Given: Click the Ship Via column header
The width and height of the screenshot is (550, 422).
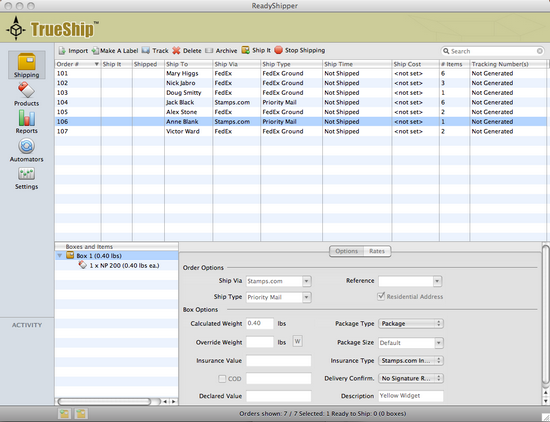Looking at the screenshot, I should 236,64.
